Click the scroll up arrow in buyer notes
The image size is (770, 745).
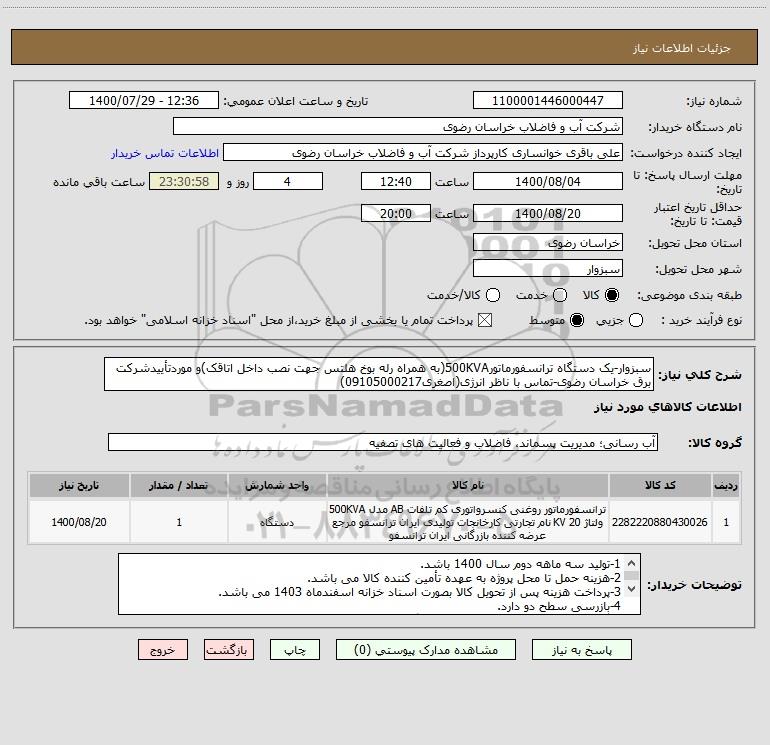pyautogui.click(x=632, y=563)
